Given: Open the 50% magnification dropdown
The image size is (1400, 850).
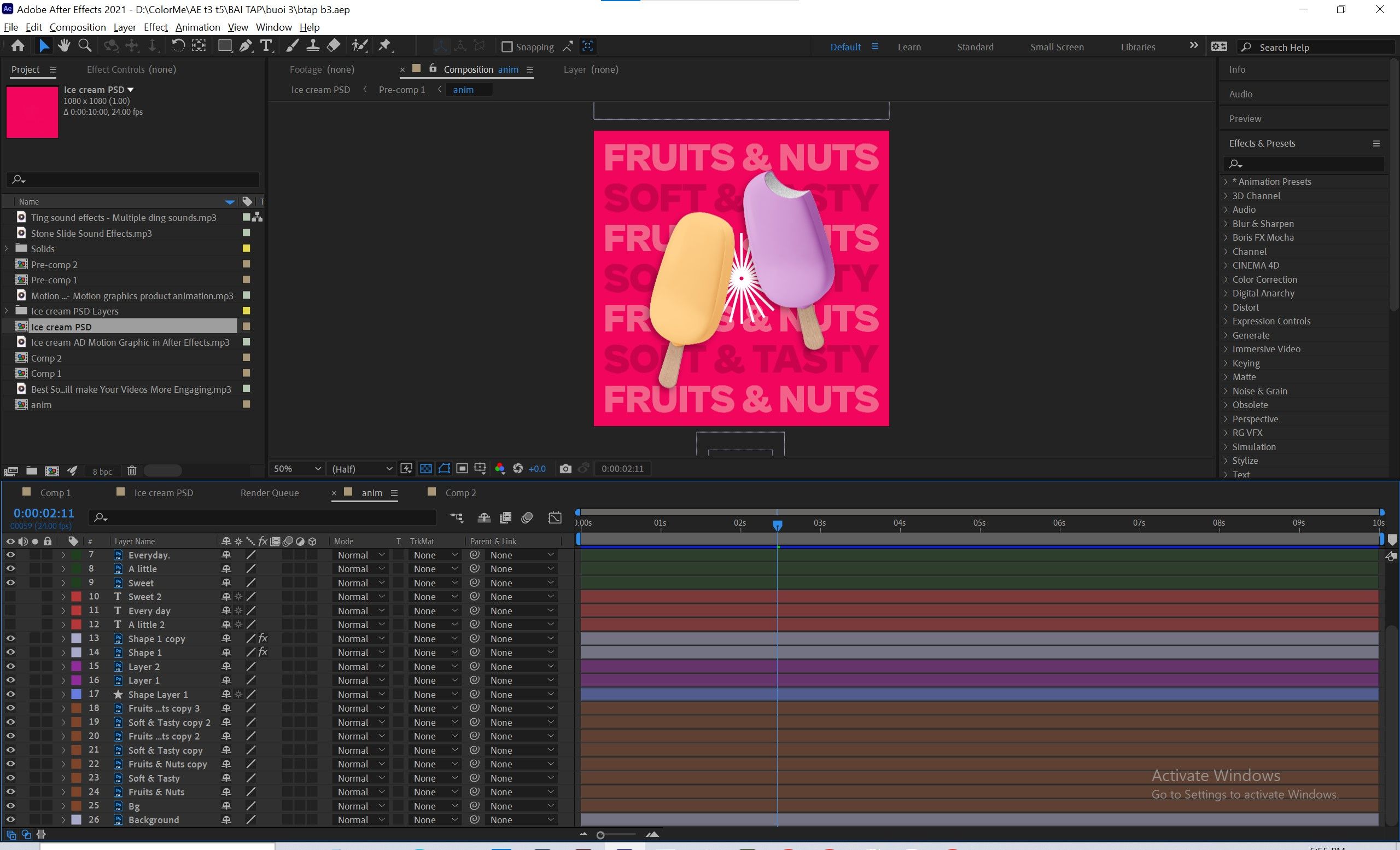Looking at the screenshot, I should pyautogui.click(x=297, y=469).
